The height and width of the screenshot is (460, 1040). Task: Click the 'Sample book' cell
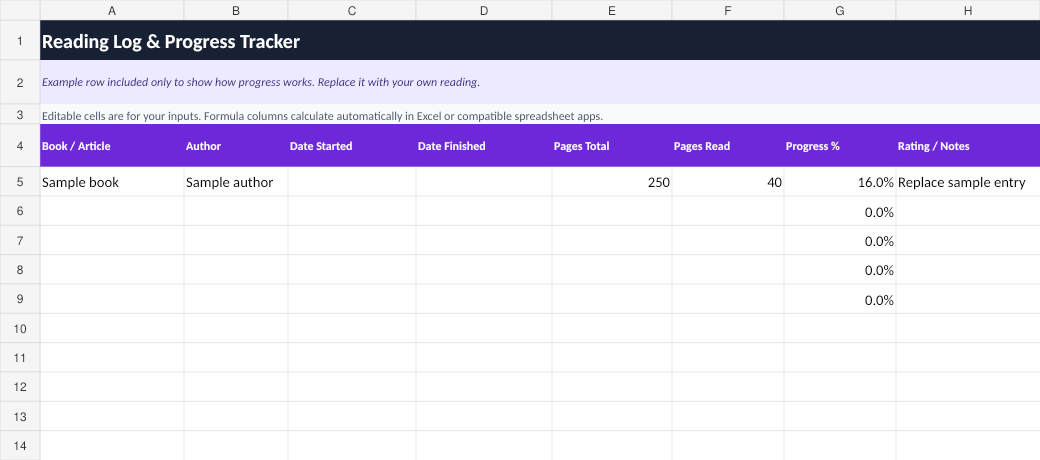[112, 182]
